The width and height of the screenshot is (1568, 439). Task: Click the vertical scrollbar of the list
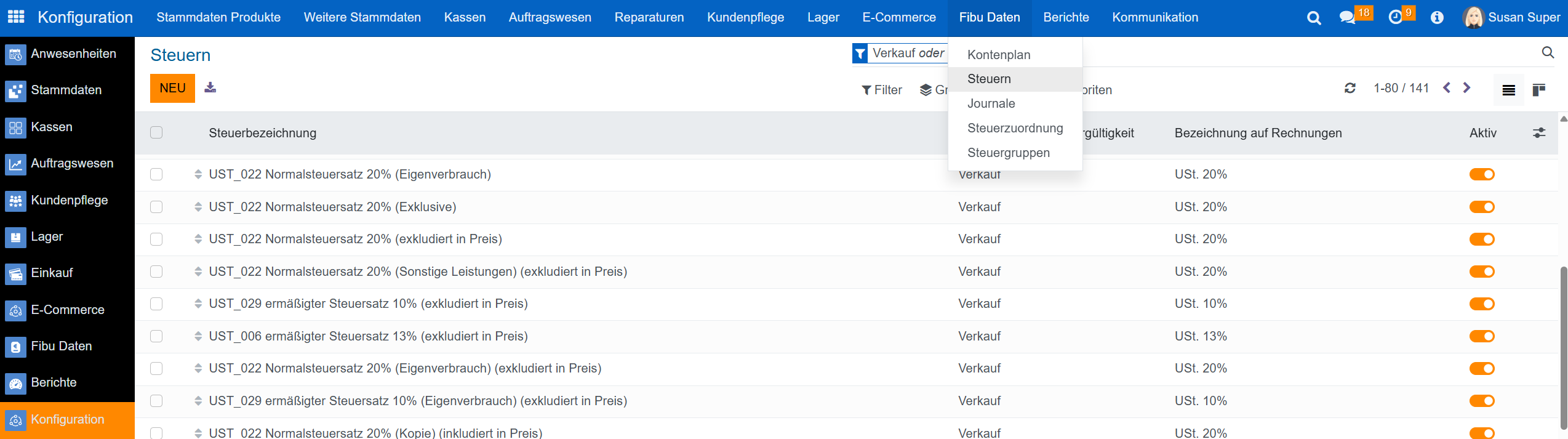pos(1563,345)
